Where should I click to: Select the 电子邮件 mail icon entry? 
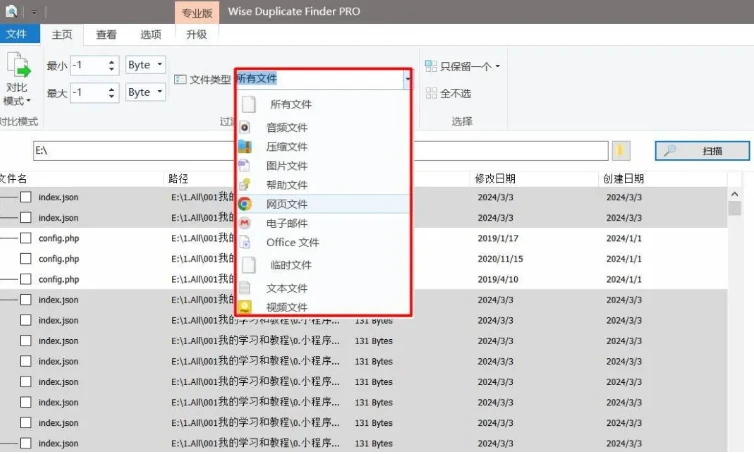[244, 223]
